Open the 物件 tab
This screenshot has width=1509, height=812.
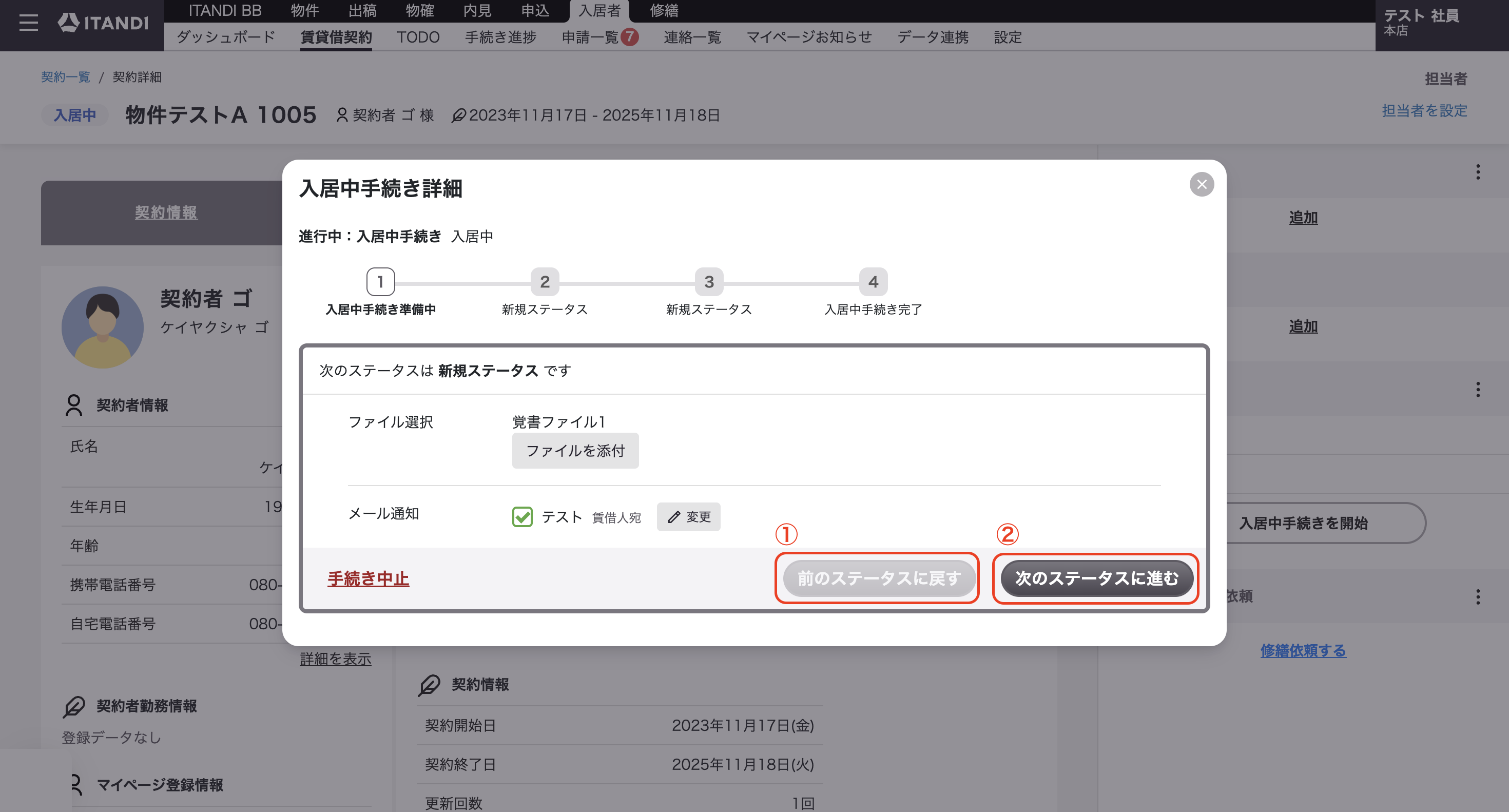point(304,11)
